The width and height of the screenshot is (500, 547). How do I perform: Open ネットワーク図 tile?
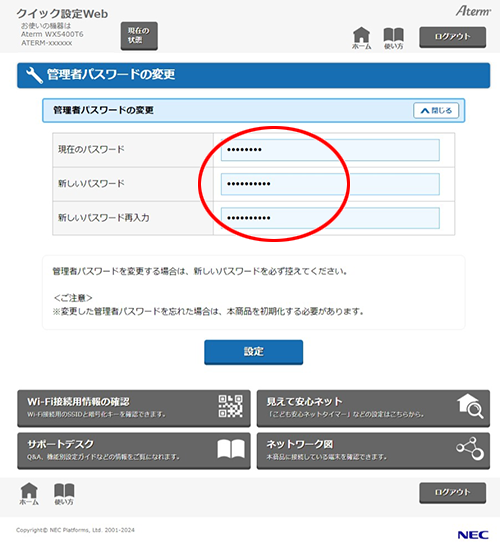373,451
